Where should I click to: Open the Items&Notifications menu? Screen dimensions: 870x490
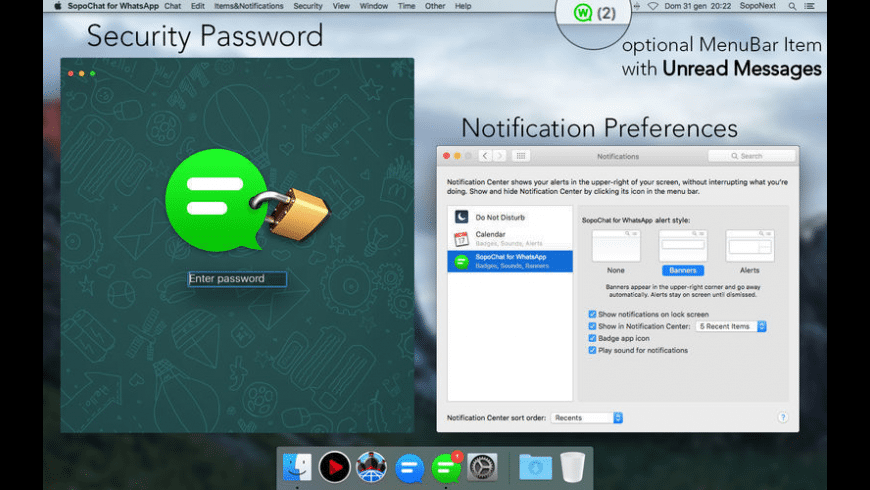coord(249,6)
